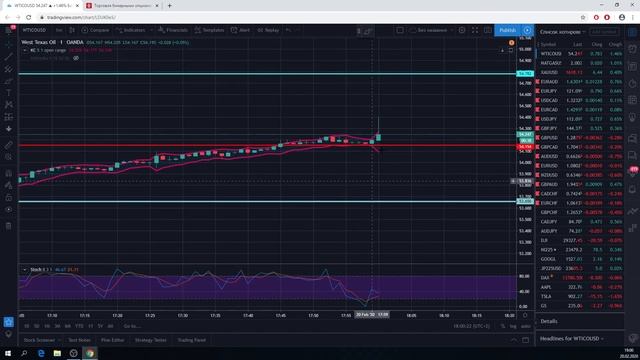
Task: Select the YTD date range
Action: [x=79, y=326]
